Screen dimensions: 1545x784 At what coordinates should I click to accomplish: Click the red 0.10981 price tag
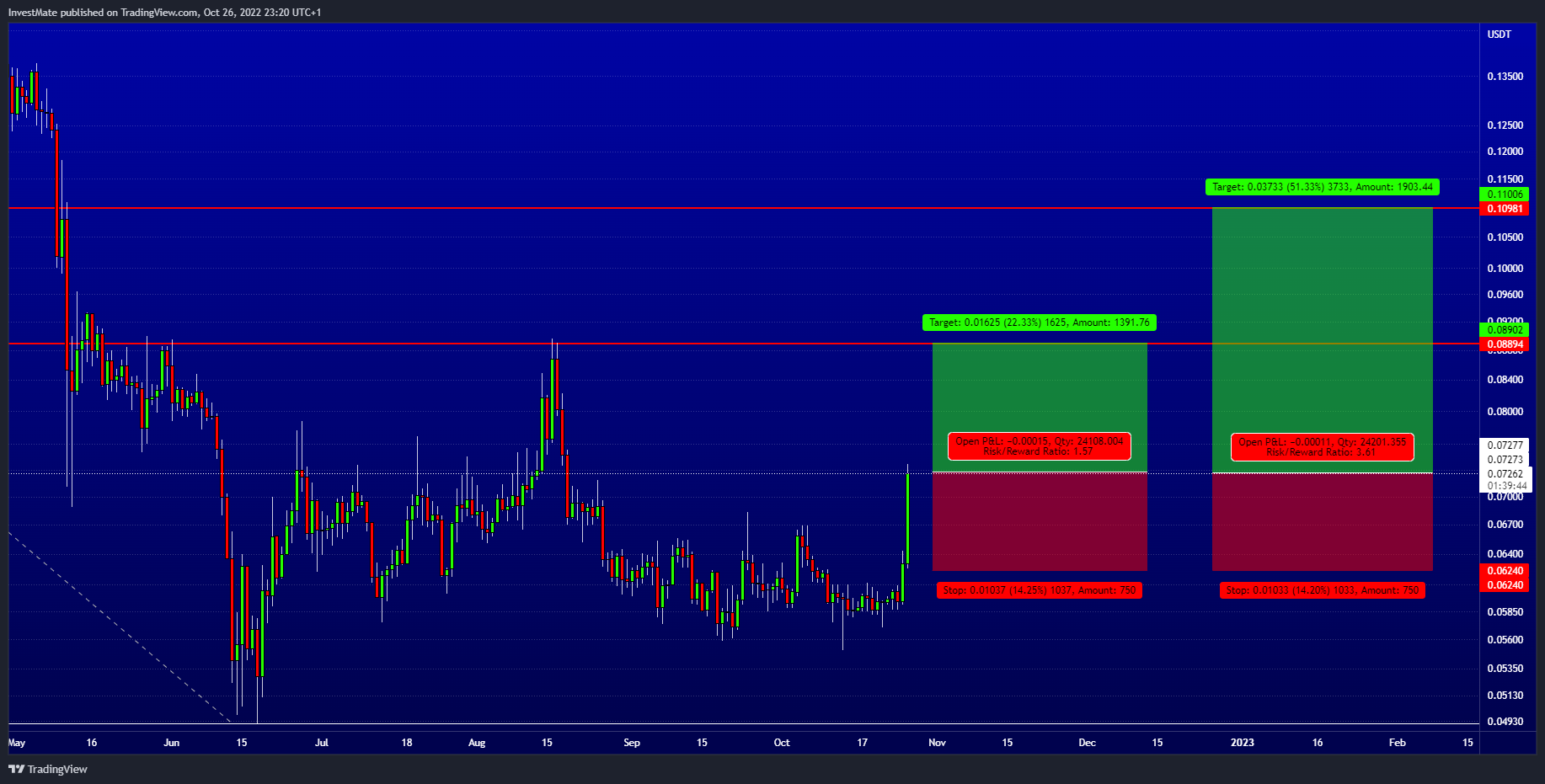(x=1505, y=209)
